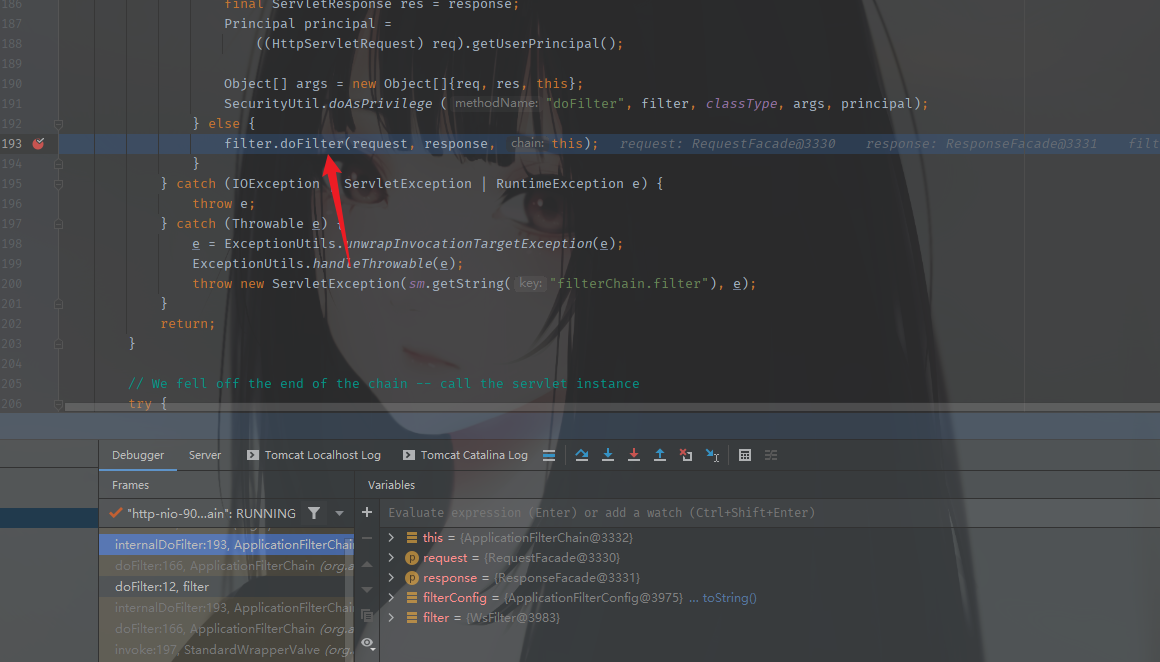Click the minus remove watch icon

click(367, 538)
